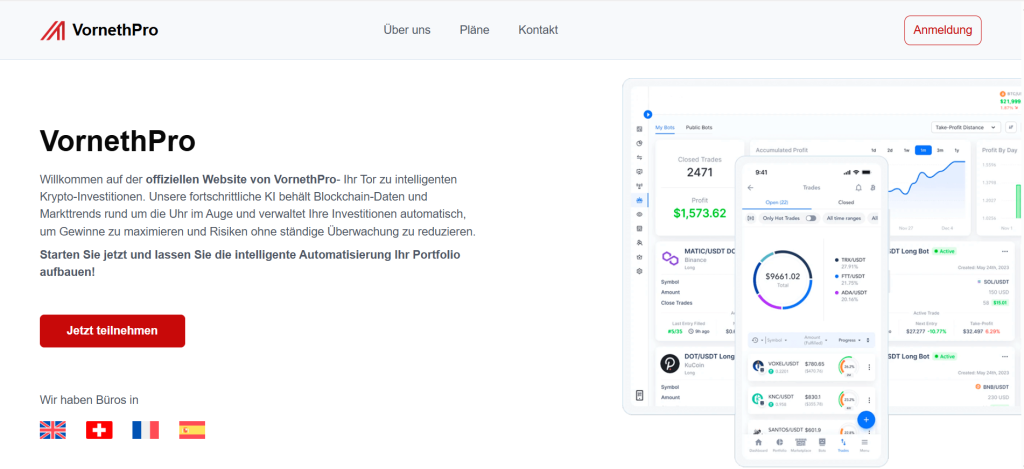Viewport: 1024px width, 469px height.
Task: Click the mobile device icon at sidebar bottom
Action: tap(639, 395)
